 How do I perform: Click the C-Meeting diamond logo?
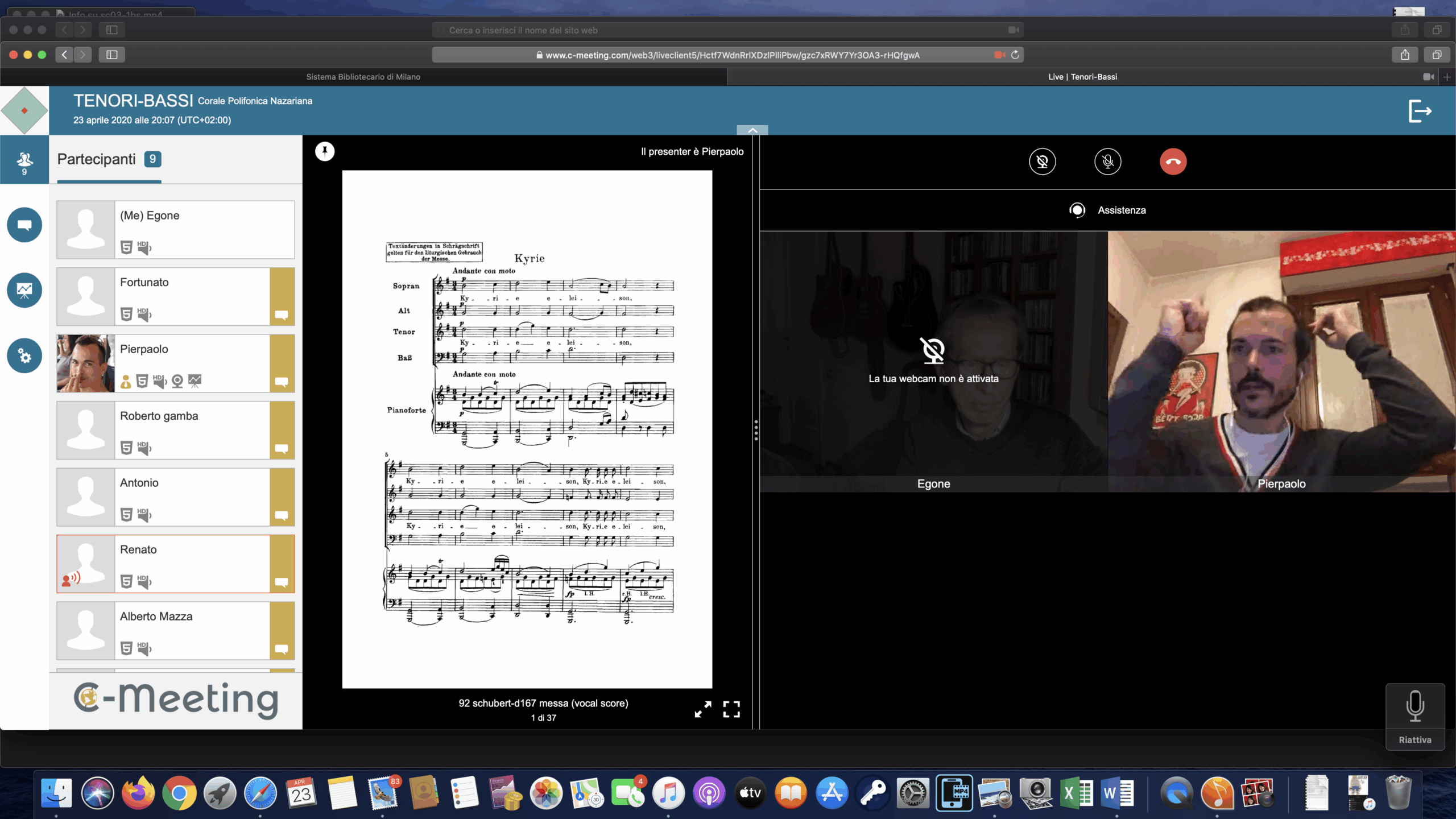[x=24, y=110]
